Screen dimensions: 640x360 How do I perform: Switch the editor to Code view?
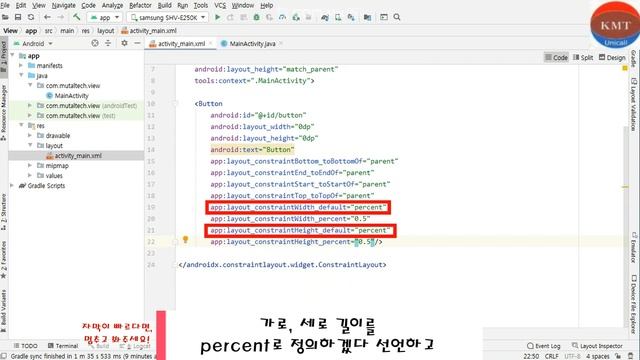pos(556,58)
